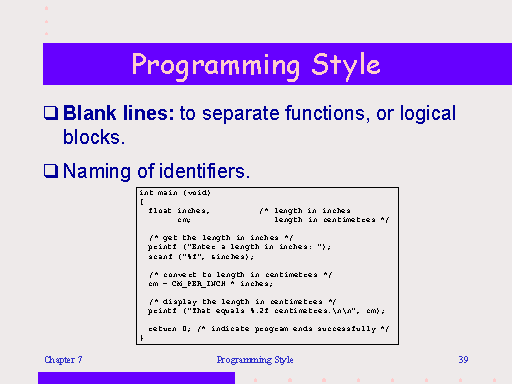Click the int main (void) code line
The width and height of the screenshot is (512, 384).
(175, 193)
